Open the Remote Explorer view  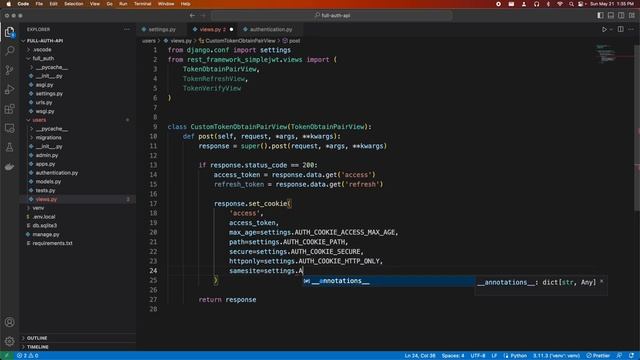[x=9, y=128]
